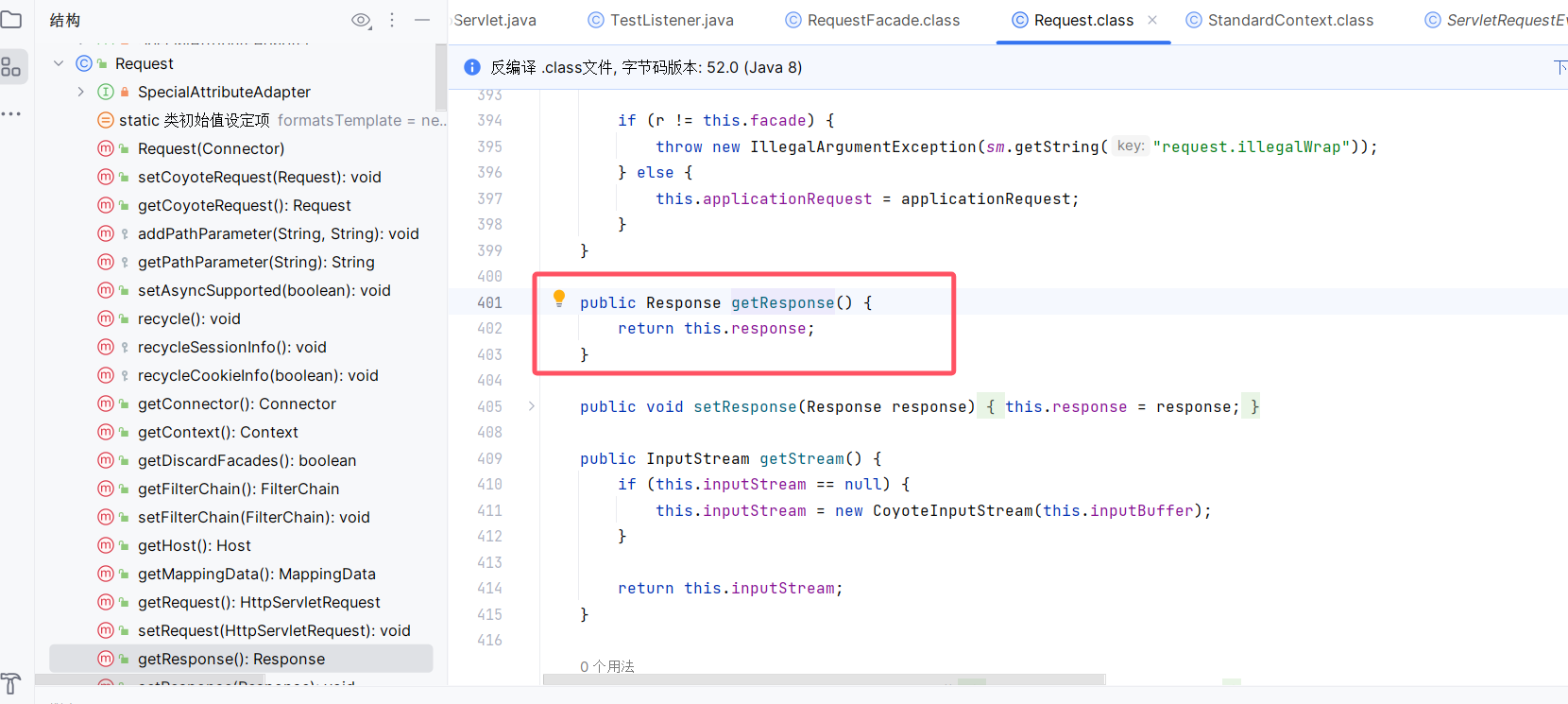Select recycle(): void method
Image resolution: width=1568 pixels, height=704 pixels.
coord(189,318)
